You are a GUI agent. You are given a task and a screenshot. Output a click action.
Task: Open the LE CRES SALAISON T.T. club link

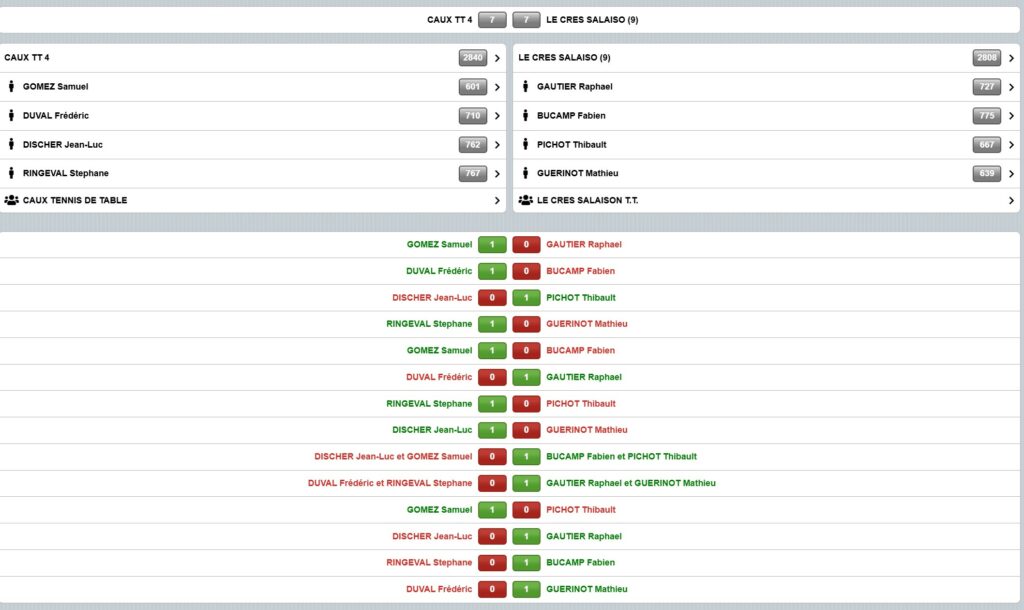click(x=587, y=201)
